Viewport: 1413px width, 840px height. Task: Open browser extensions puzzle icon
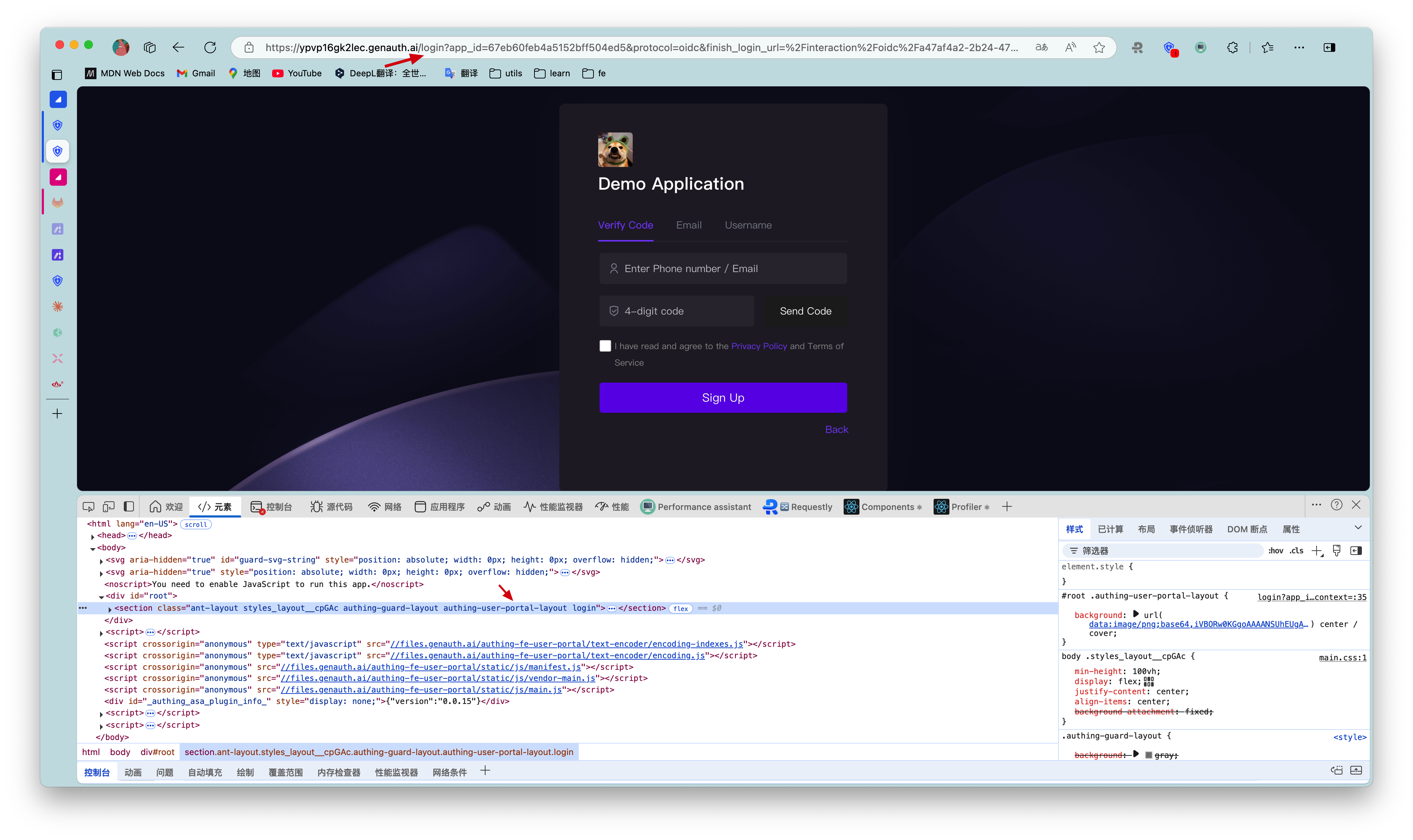[1232, 48]
